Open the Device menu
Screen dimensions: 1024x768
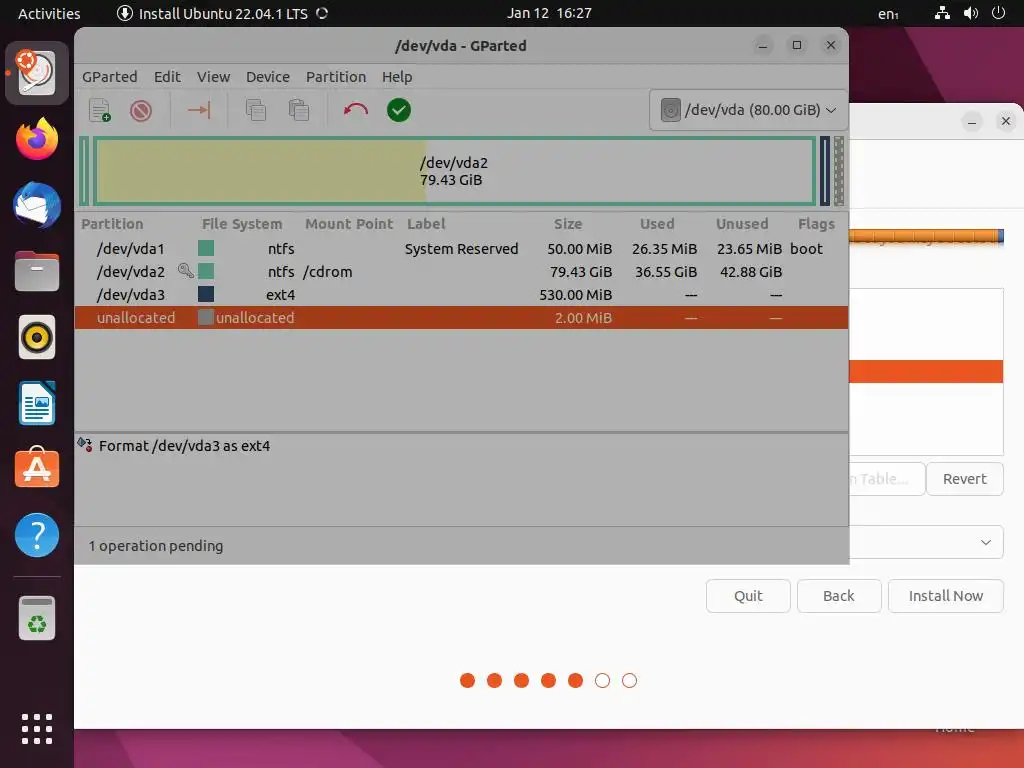tap(268, 76)
